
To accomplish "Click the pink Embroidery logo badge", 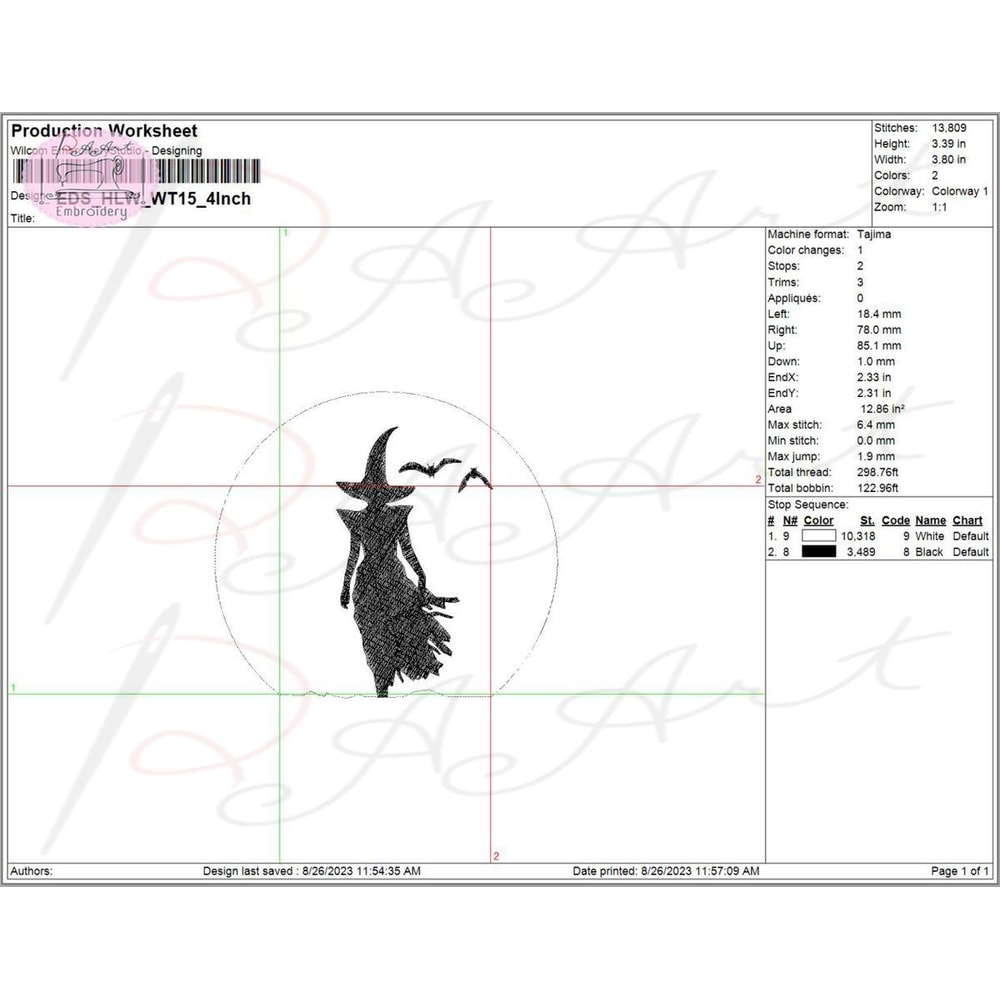I will pos(92,190).
